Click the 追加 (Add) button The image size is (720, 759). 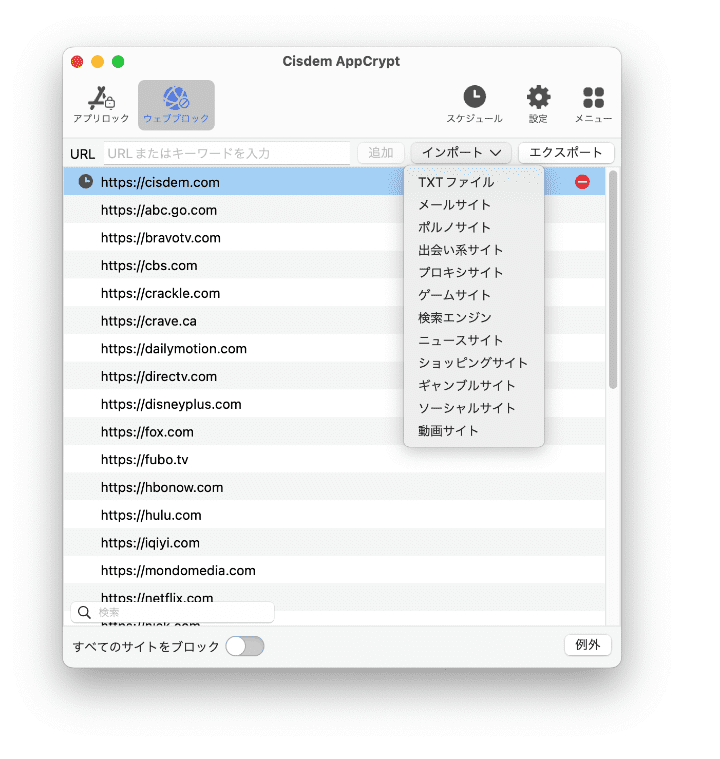pos(381,153)
